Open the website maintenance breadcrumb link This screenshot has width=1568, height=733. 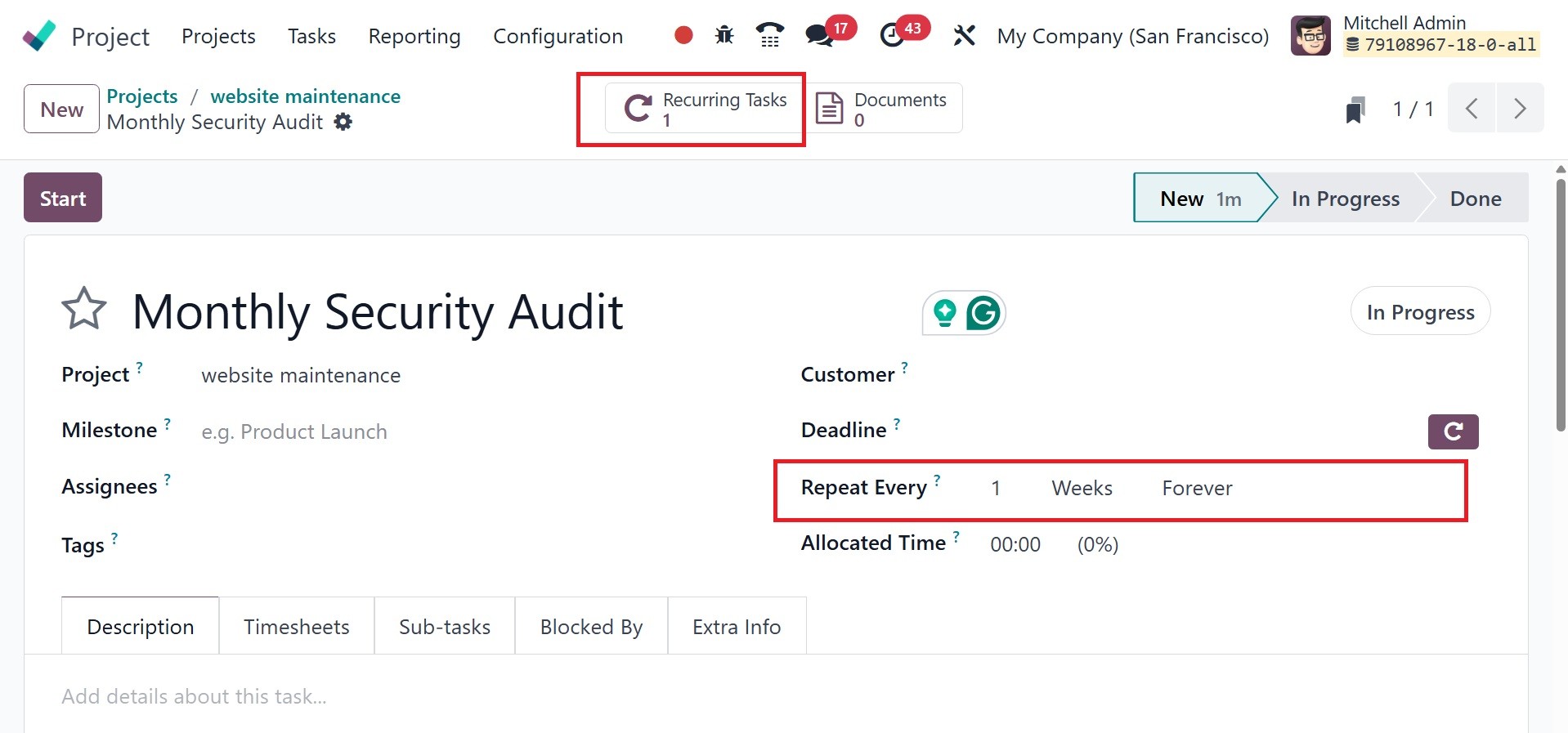(305, 96)
